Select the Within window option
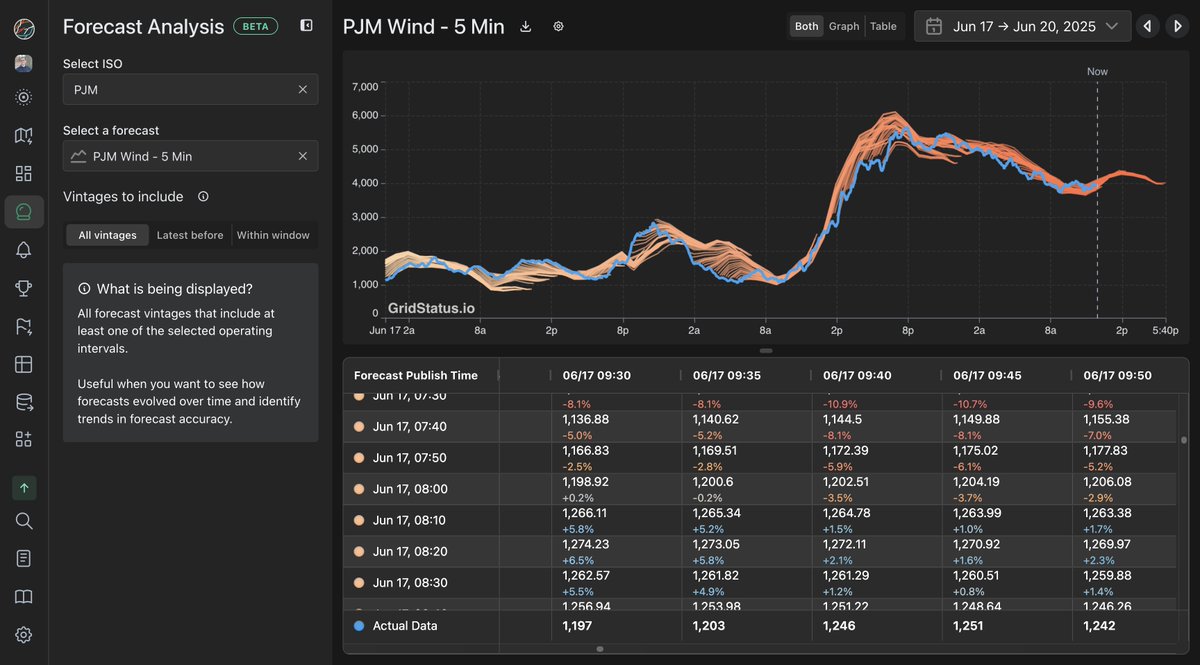This screenshot has width=1200, height=665. point(273,235)
